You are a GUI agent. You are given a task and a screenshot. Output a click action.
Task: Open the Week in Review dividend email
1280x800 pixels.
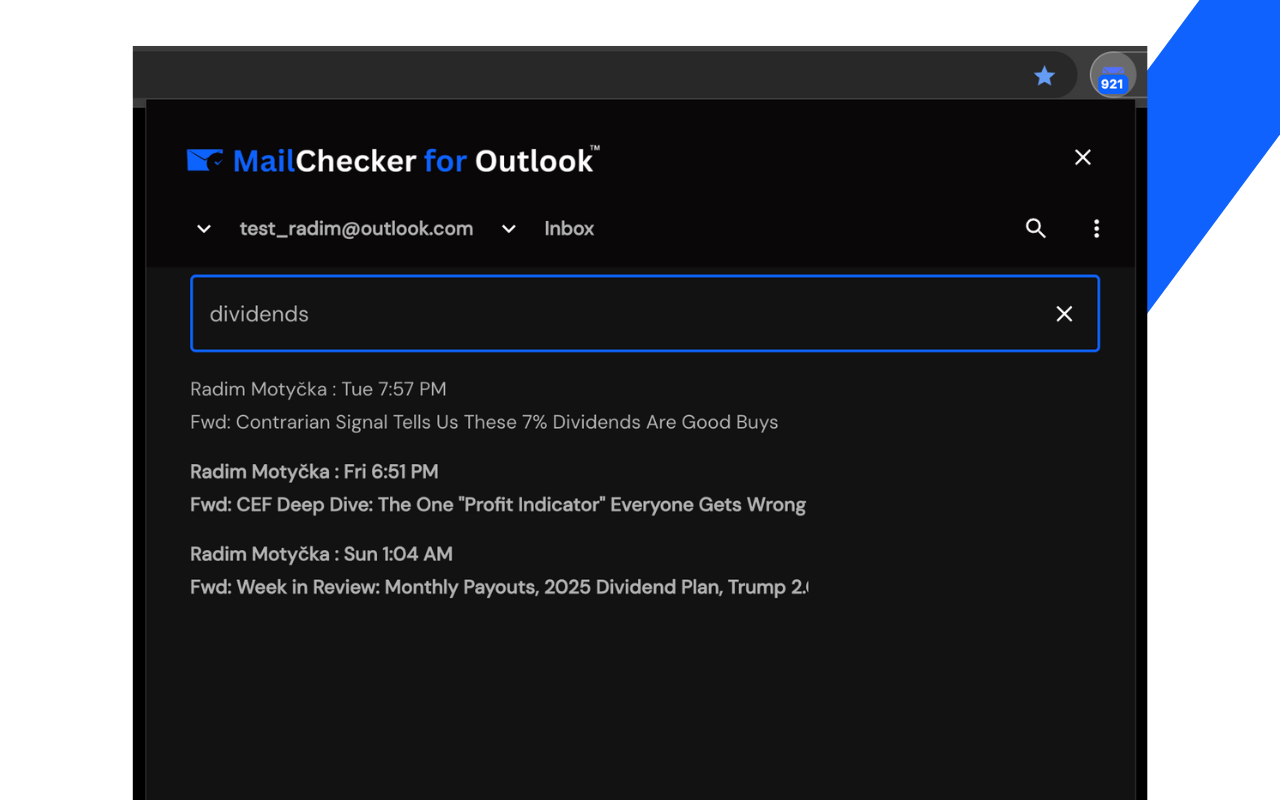tap(499, 587)
